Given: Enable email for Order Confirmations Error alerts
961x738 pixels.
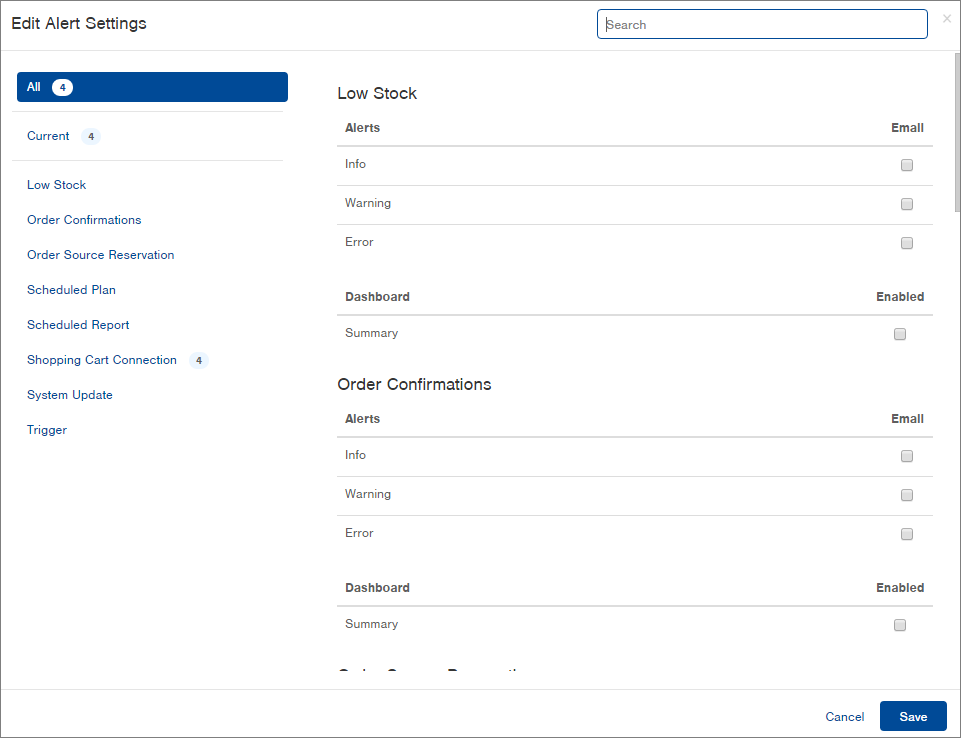Looking at the screenshot, I should [x=907, y=533].
